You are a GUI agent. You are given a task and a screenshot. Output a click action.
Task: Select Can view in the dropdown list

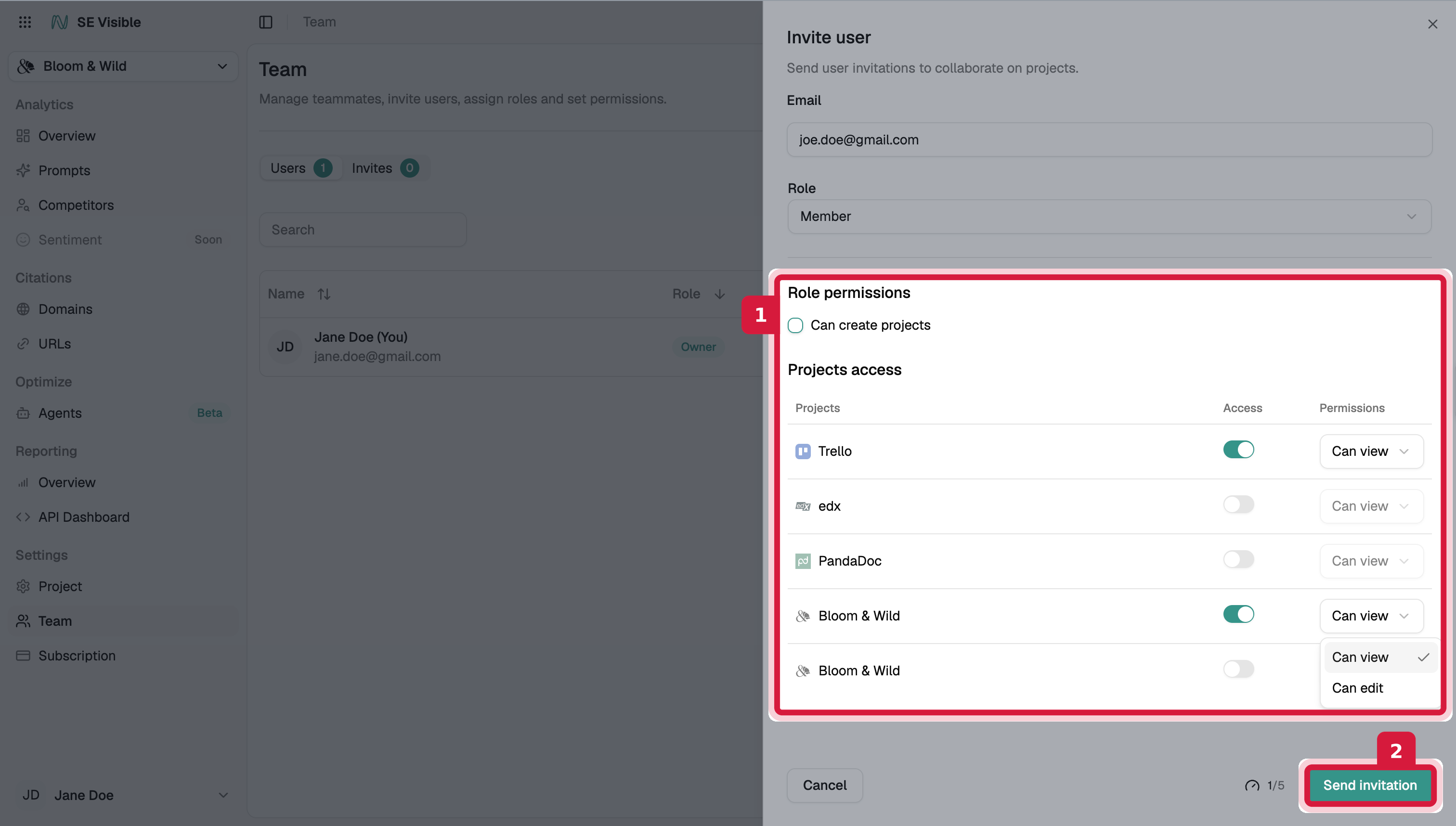1380,657
